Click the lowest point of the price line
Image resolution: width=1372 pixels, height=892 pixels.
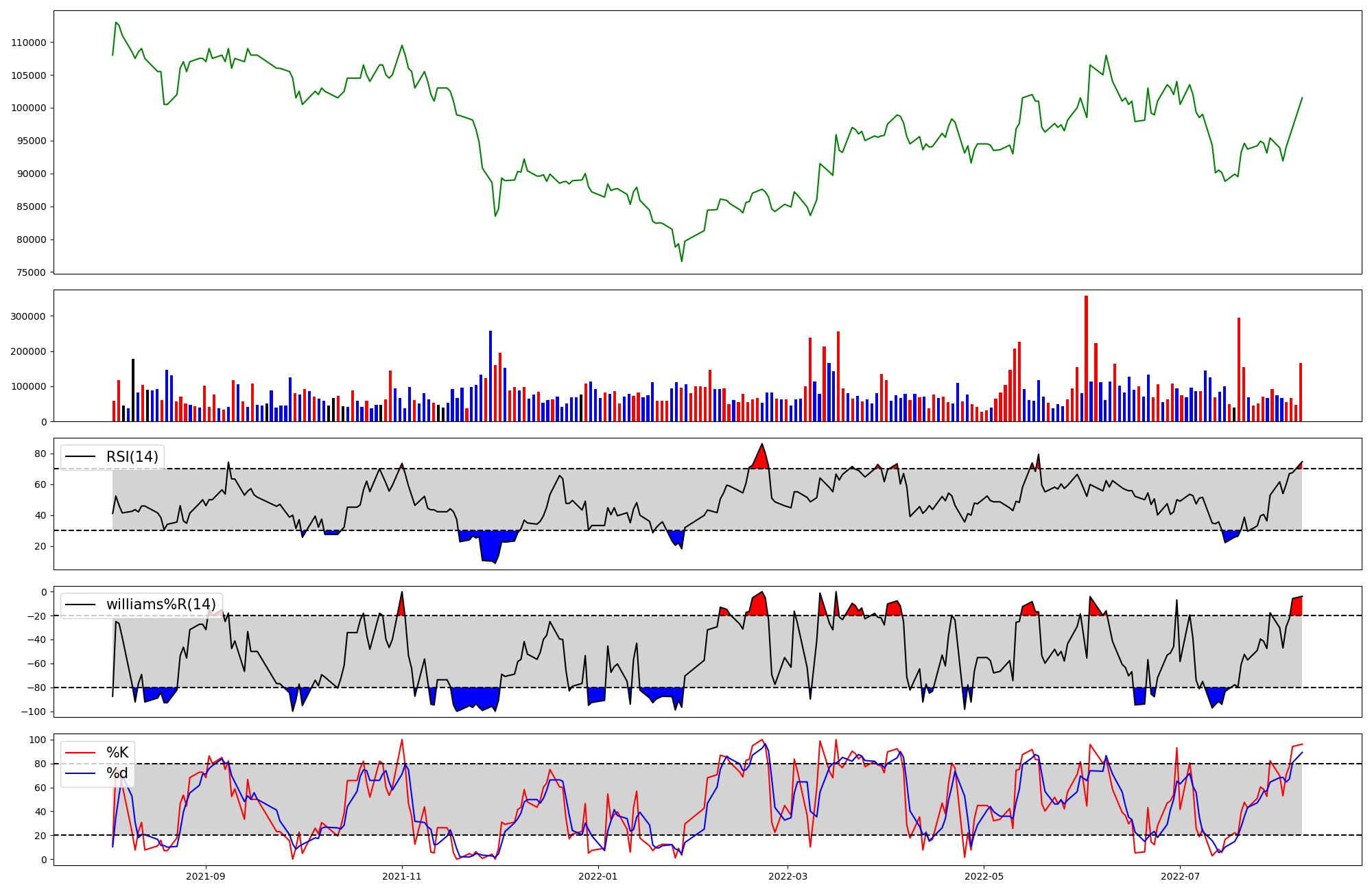click(681, 261)
